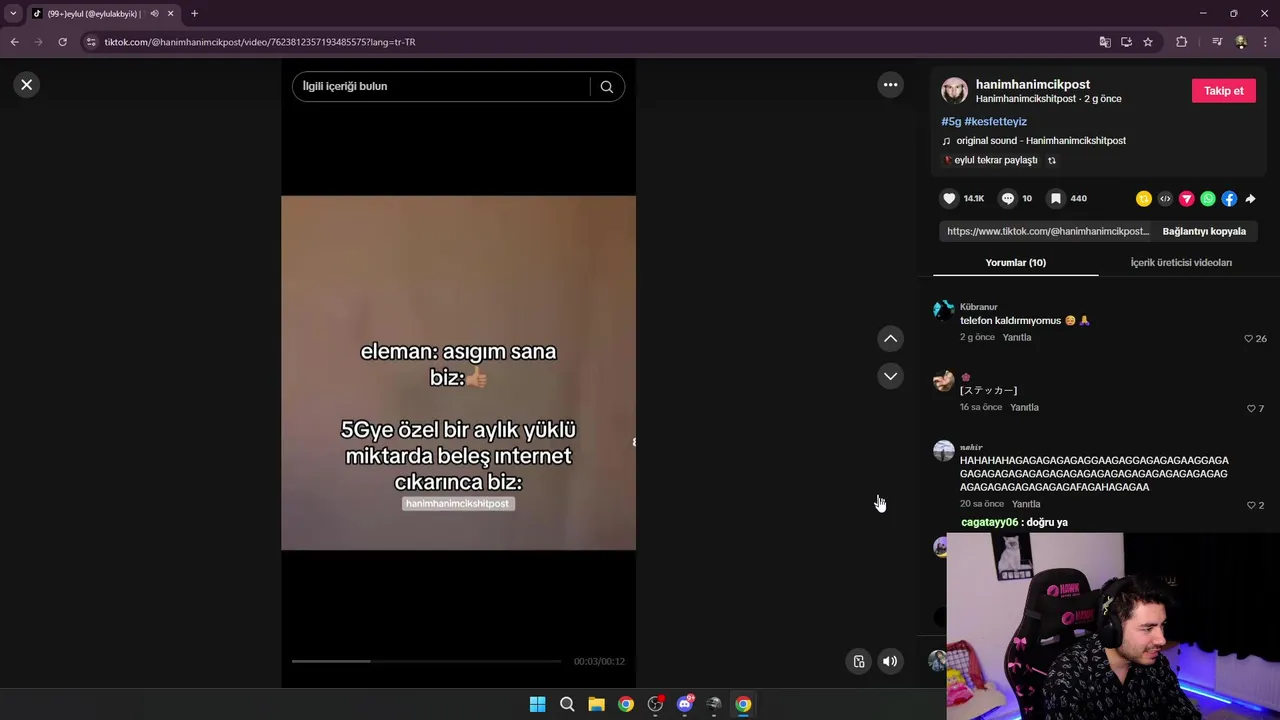Open Chrome extensions puzzle icon

1182,42
